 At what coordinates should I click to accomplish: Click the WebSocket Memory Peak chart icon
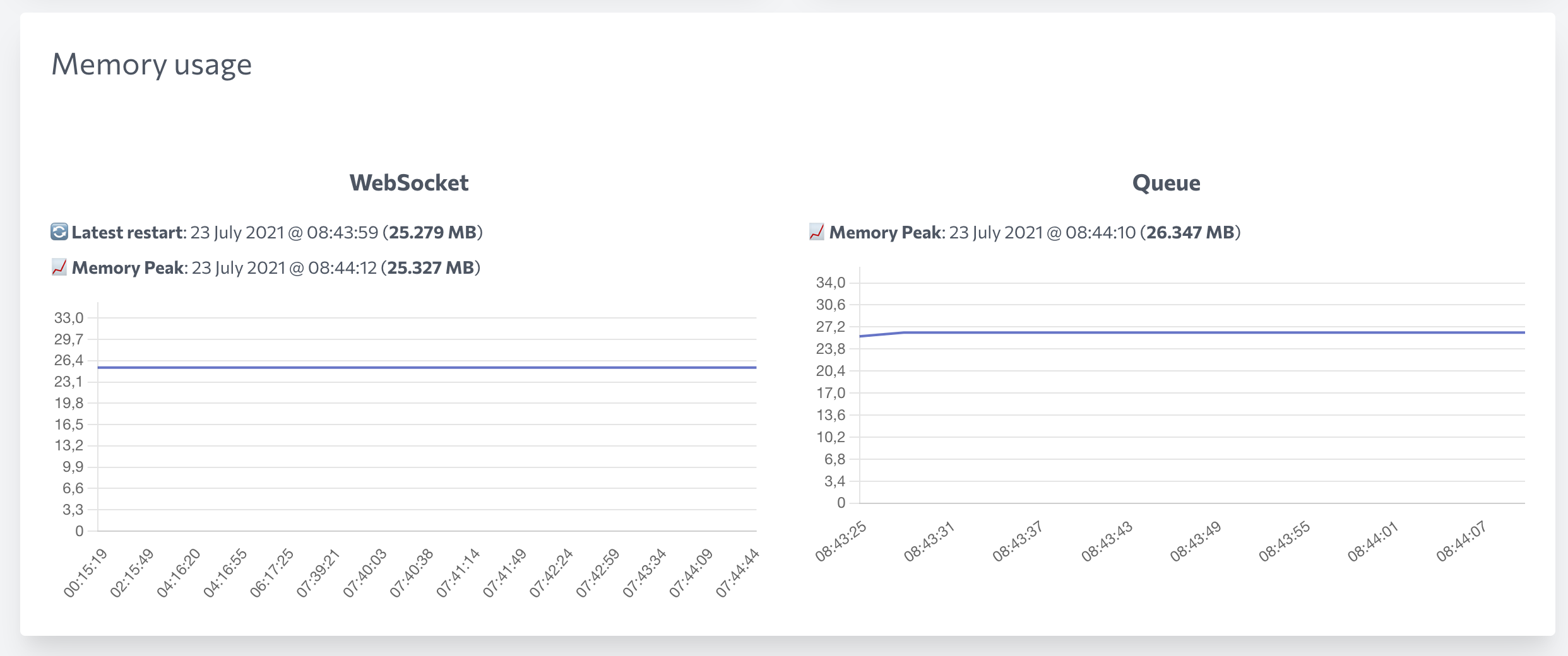click(x=59, y=267)
